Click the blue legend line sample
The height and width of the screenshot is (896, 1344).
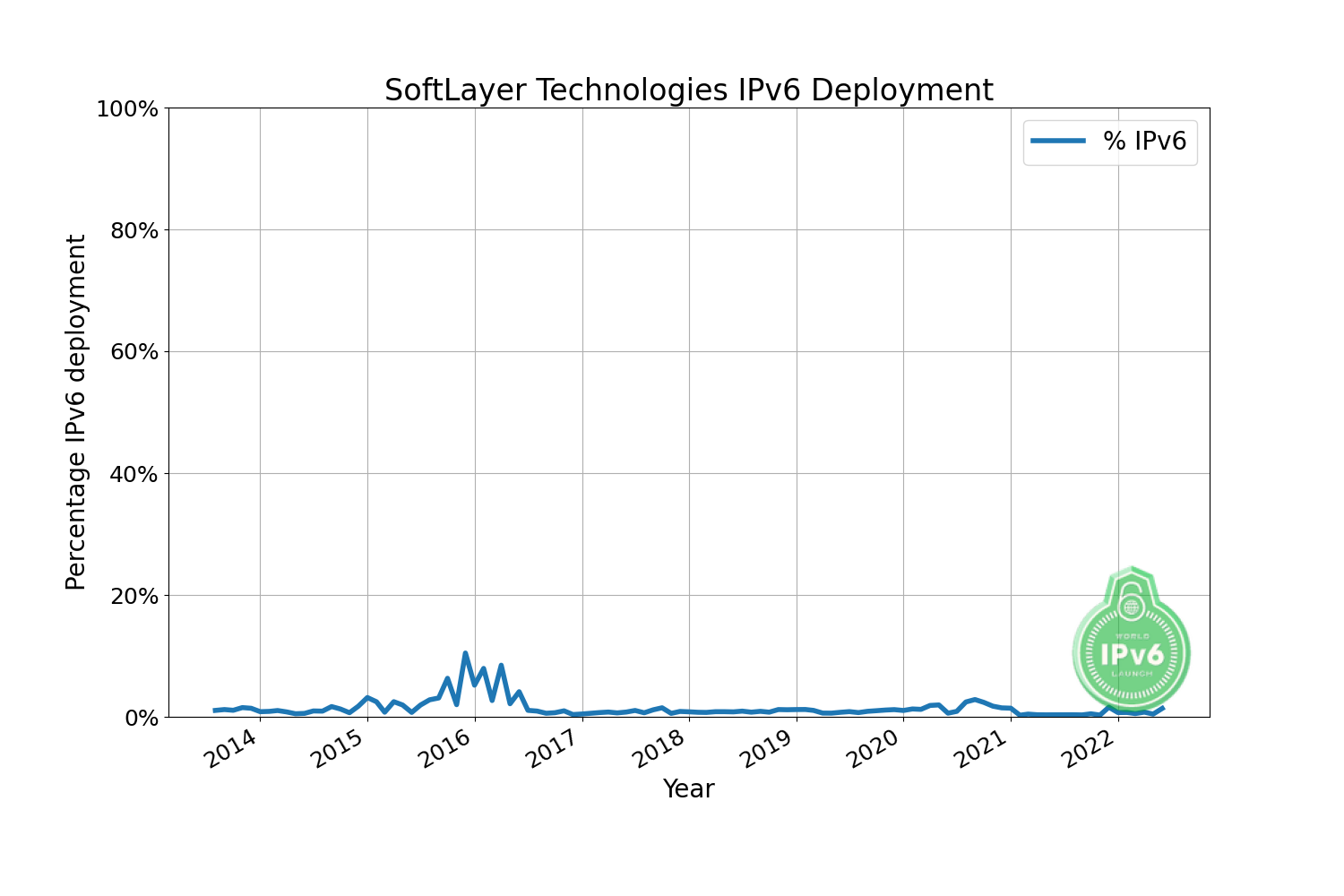tap(1057, 141)
